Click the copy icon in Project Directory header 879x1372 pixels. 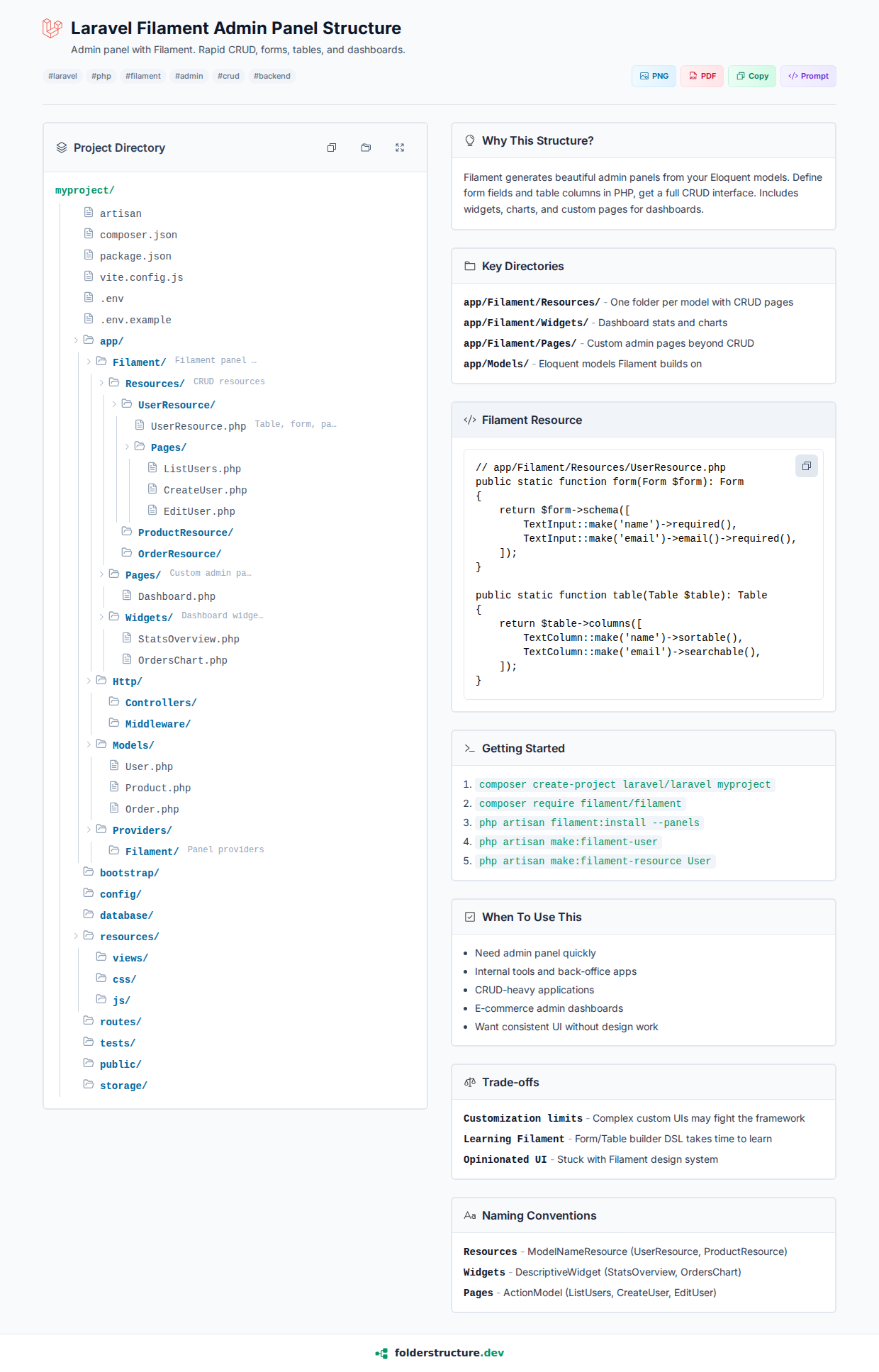coord(332,147)
